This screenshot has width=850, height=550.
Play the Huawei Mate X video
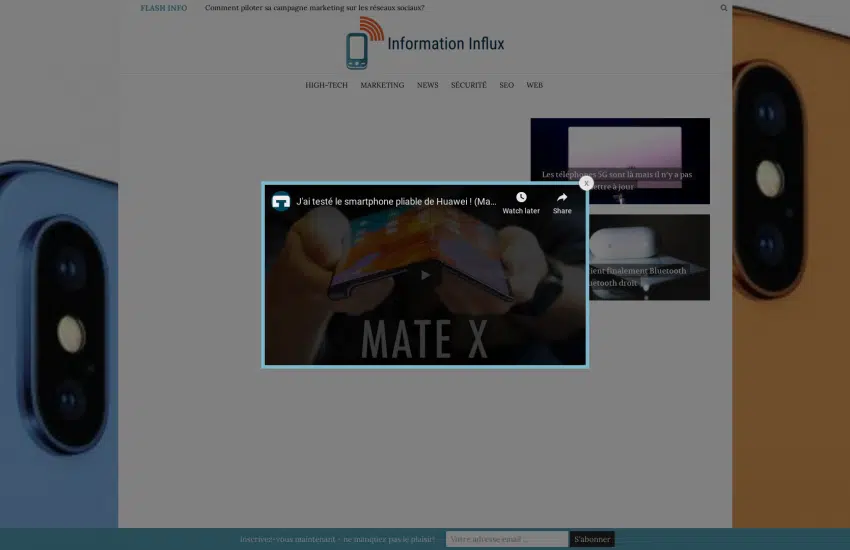pyautogui.click(x=425, y=275)
